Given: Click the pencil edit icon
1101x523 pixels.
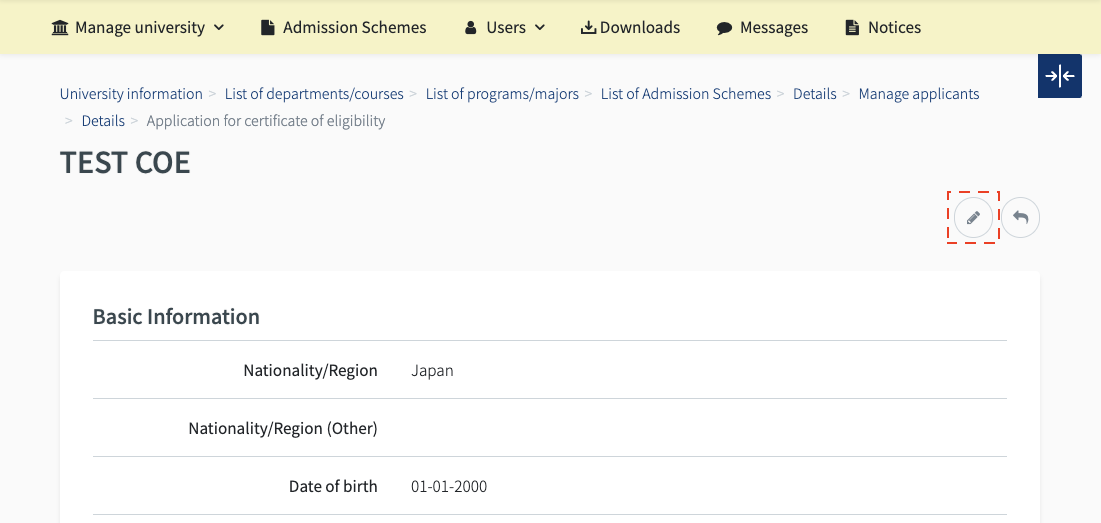Looking at the screenshot, I should click(x=973, y=217).
